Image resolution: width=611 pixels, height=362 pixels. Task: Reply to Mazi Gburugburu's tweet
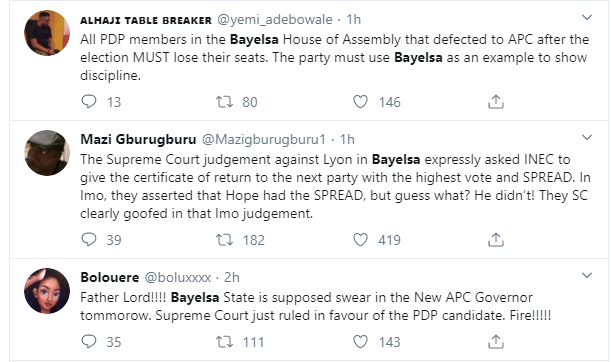(89, 239)
